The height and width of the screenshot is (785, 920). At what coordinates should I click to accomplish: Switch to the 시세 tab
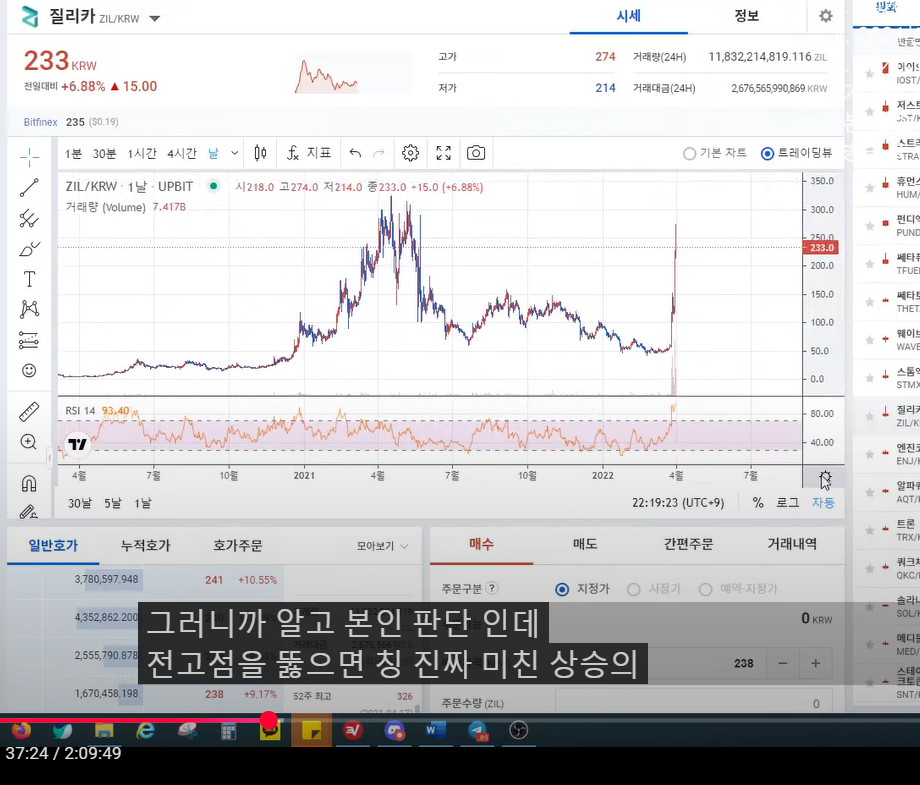628,16
